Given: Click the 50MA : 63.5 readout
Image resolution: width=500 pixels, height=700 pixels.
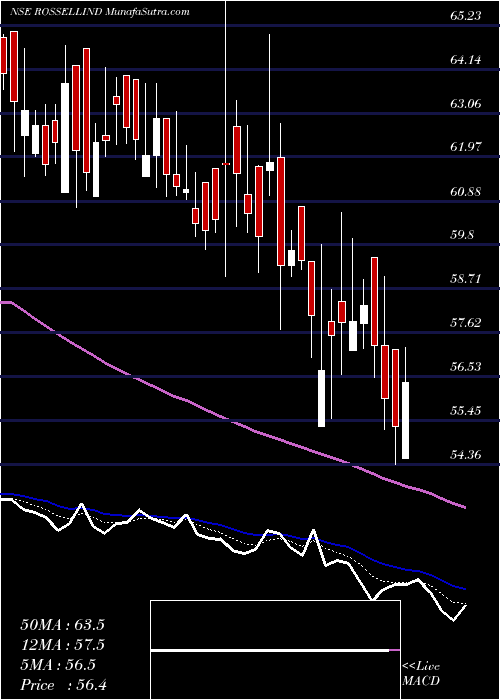Looking at the screenshot, I should coord(62,625).
